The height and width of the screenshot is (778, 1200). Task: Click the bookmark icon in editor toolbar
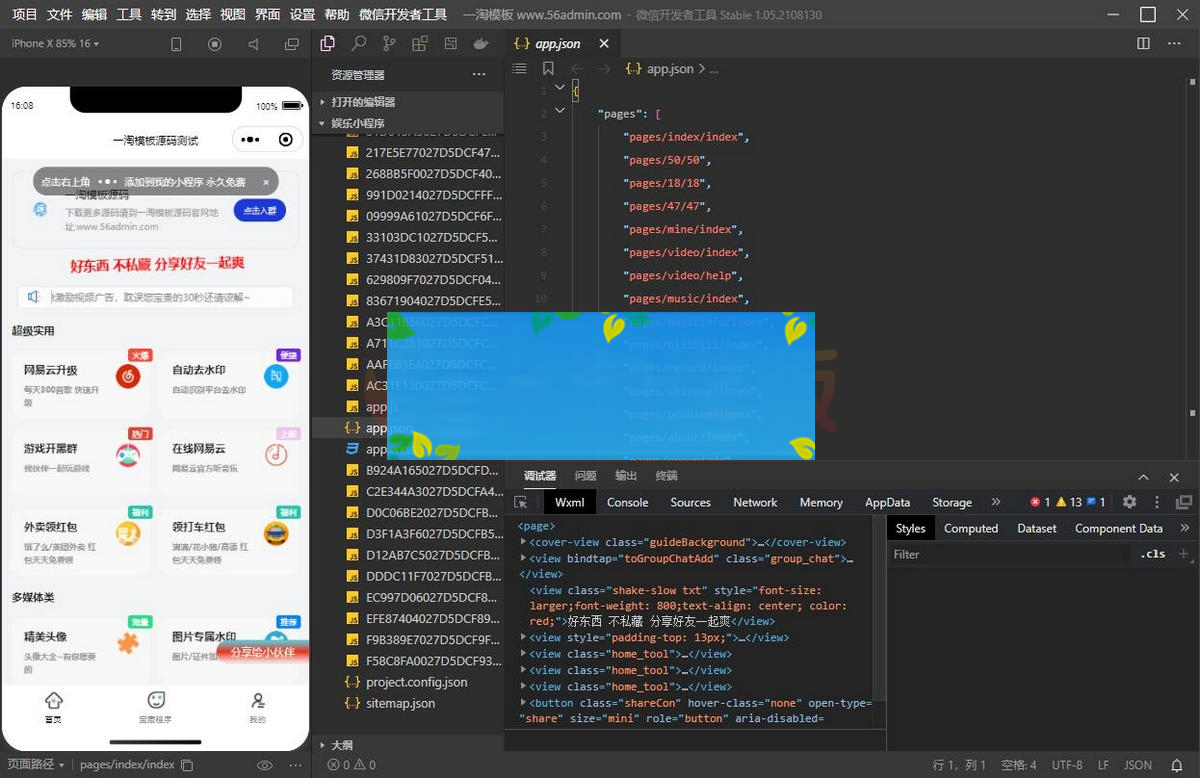[548, 69]
